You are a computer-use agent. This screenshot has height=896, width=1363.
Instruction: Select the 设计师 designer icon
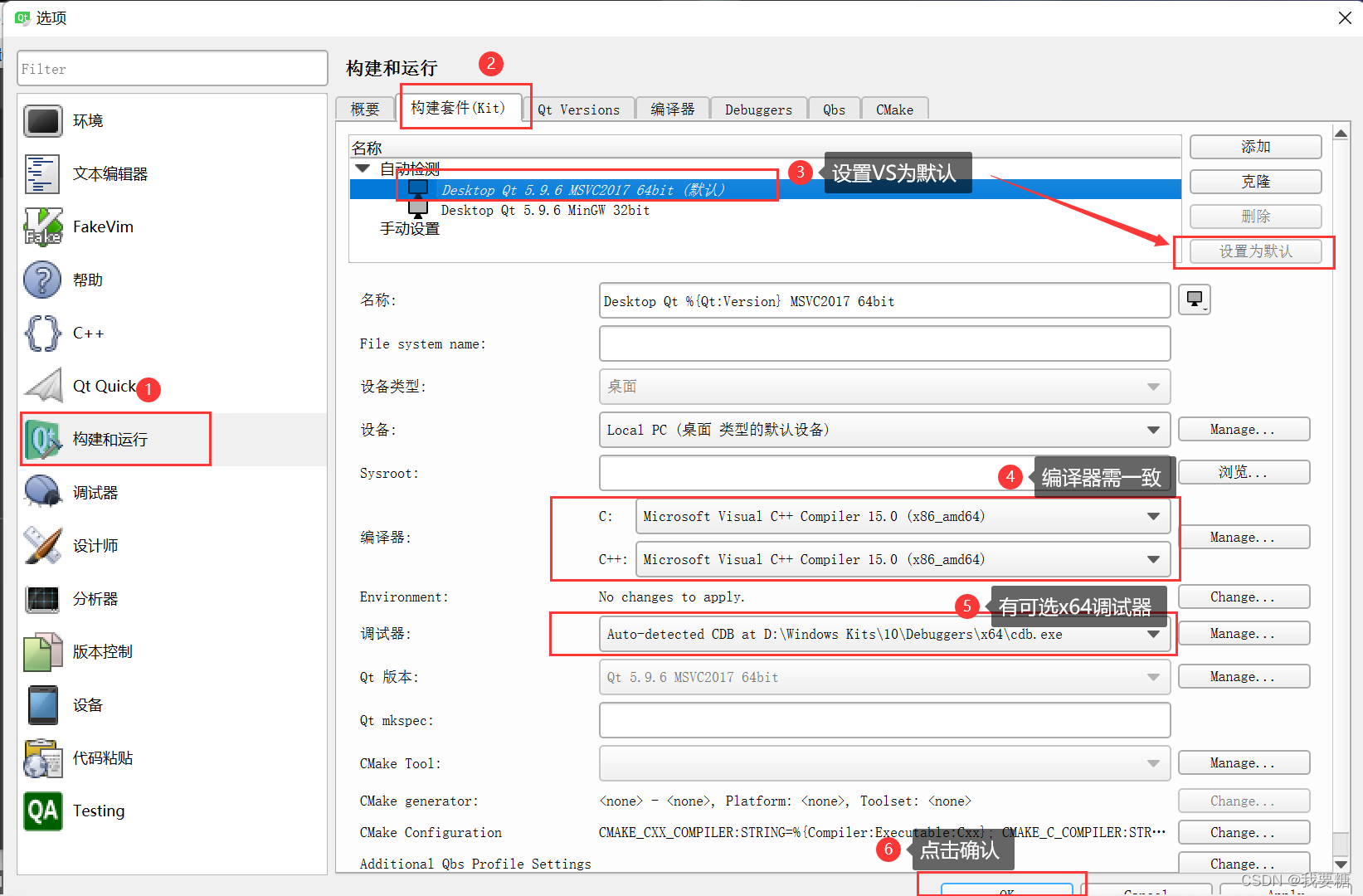tap(42, 546)
